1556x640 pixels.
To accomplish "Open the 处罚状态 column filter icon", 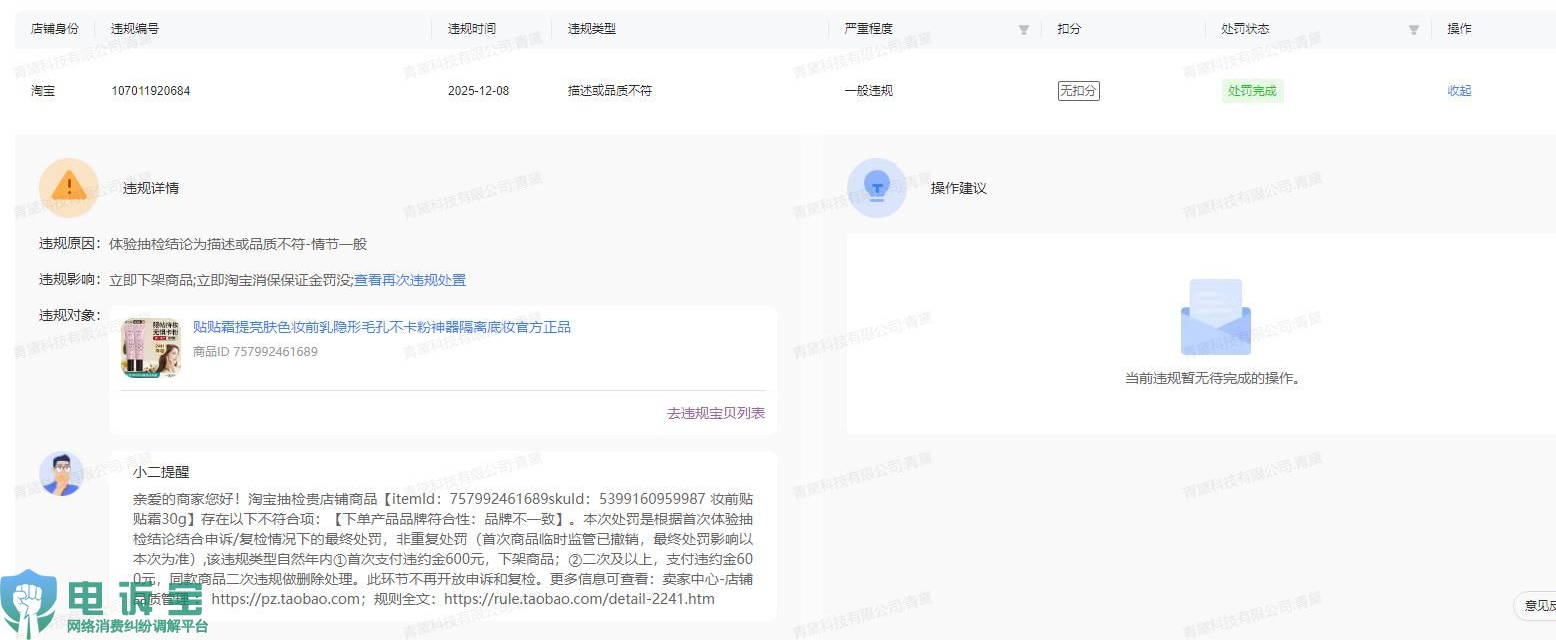I will tap(1413, 30).
